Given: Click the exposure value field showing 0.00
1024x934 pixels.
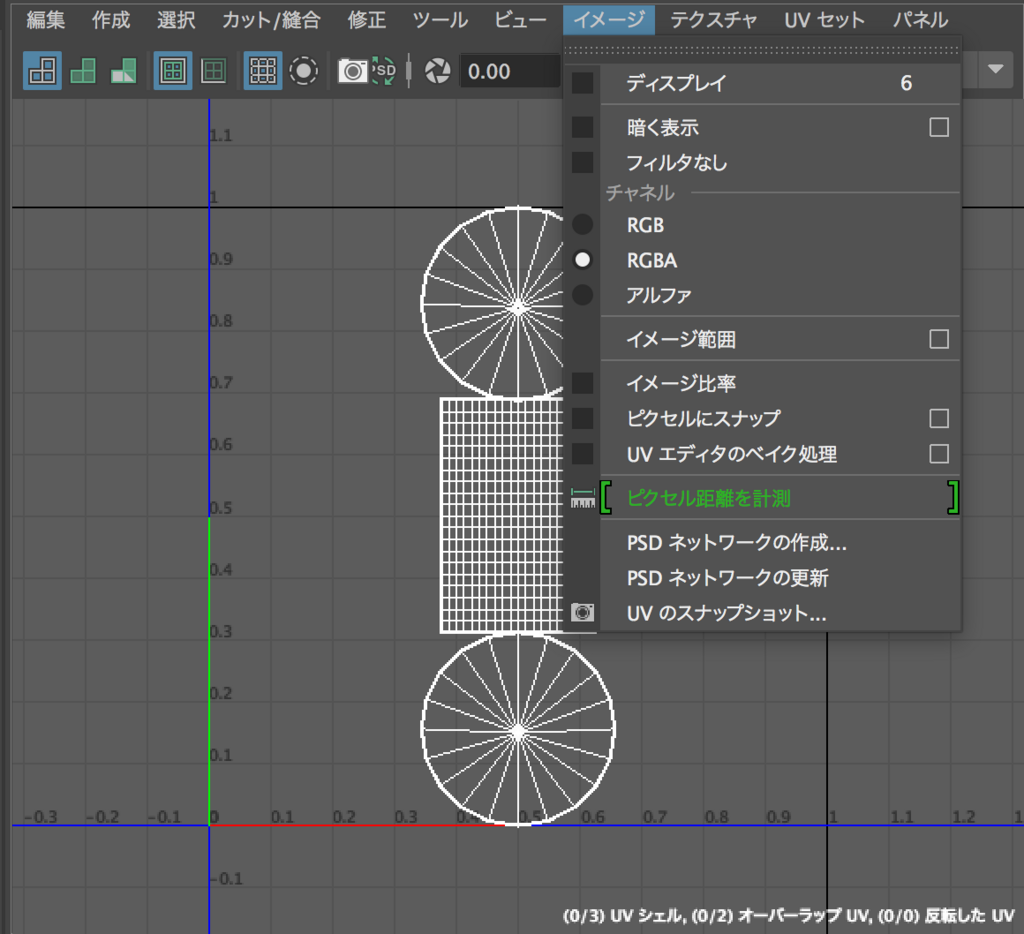Looking at the screenshot, I should pos(510,70).
